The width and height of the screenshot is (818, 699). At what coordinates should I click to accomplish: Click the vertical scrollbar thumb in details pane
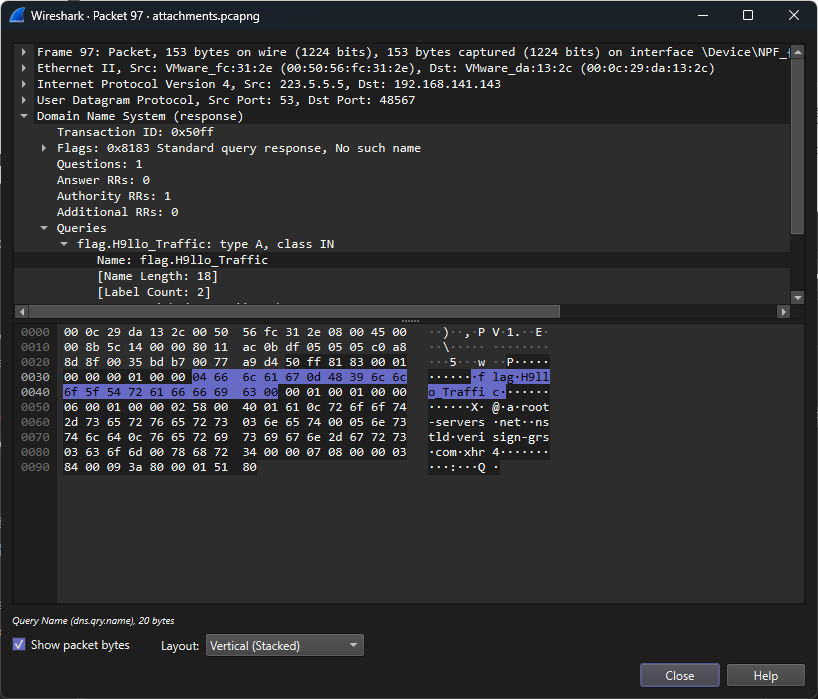click(x=798, y=146)
